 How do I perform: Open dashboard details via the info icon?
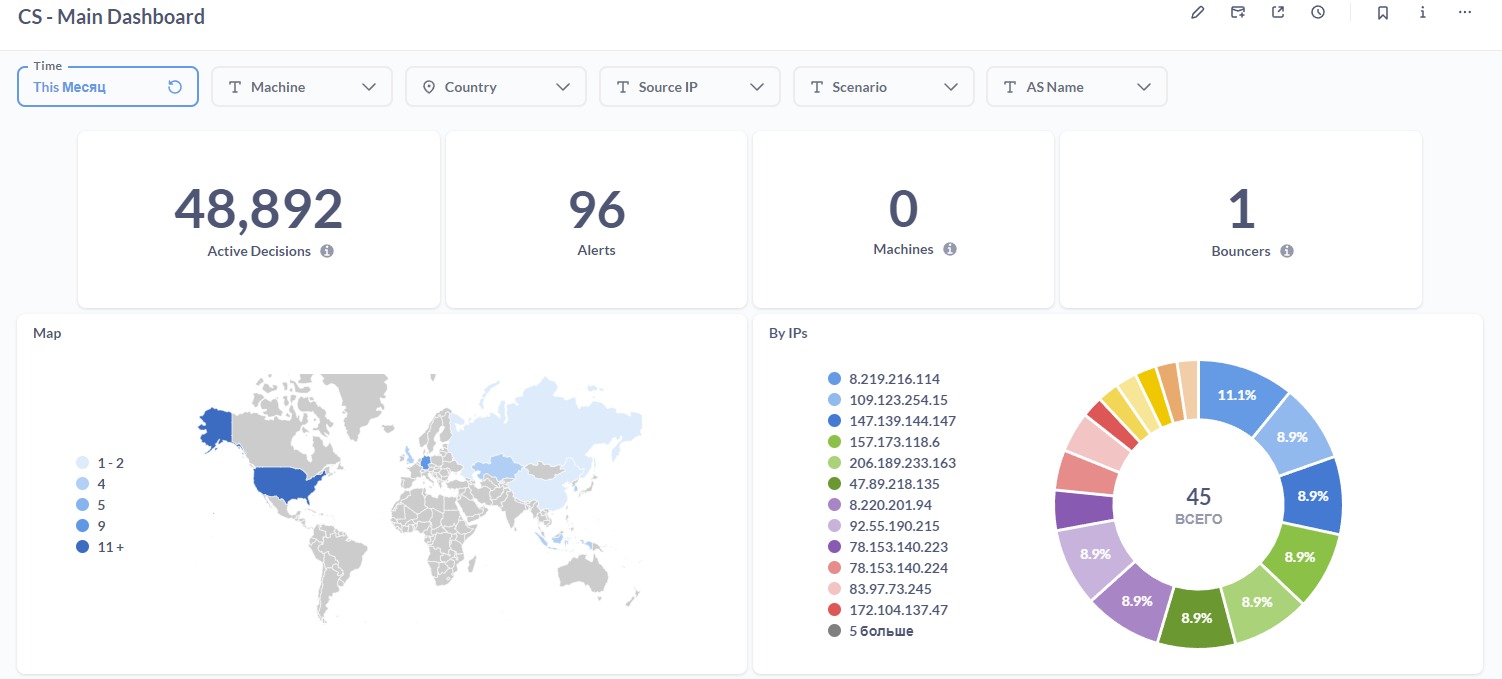pyautogui.click(x=1422, y=12)
